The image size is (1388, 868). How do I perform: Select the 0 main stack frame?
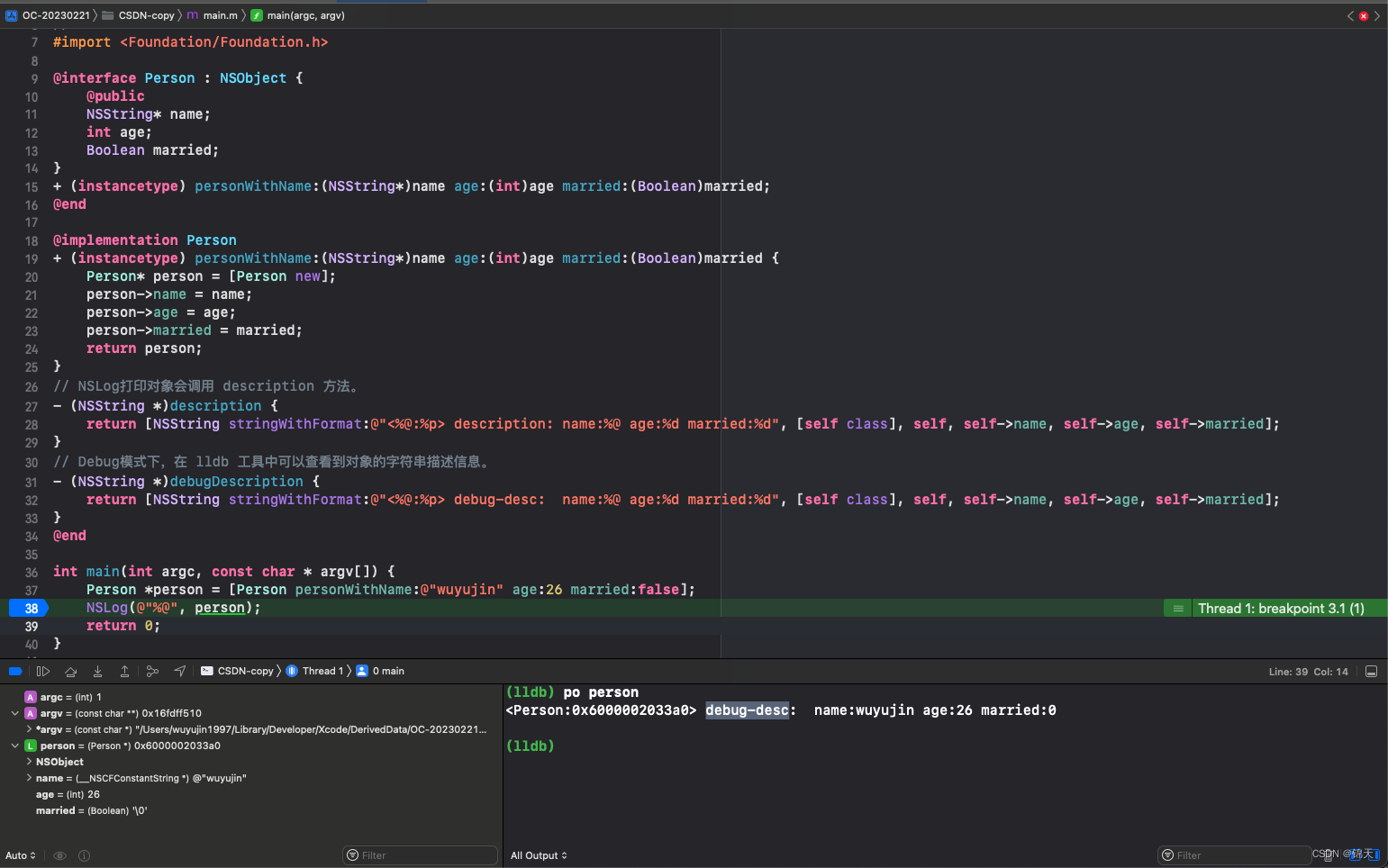pos(380,671)
